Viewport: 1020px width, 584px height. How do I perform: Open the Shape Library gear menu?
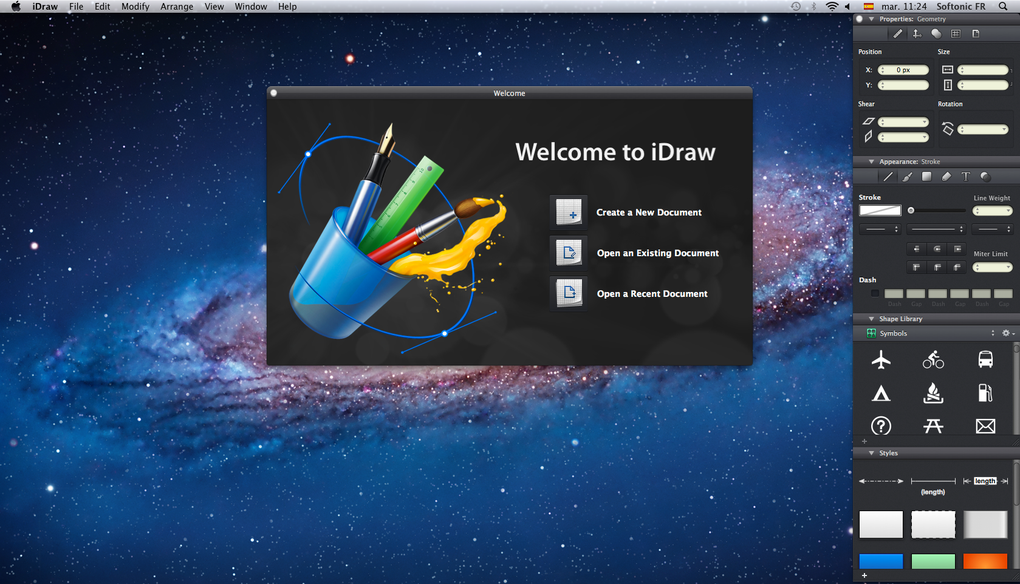pyautogui.click(x=1008, y=333)
